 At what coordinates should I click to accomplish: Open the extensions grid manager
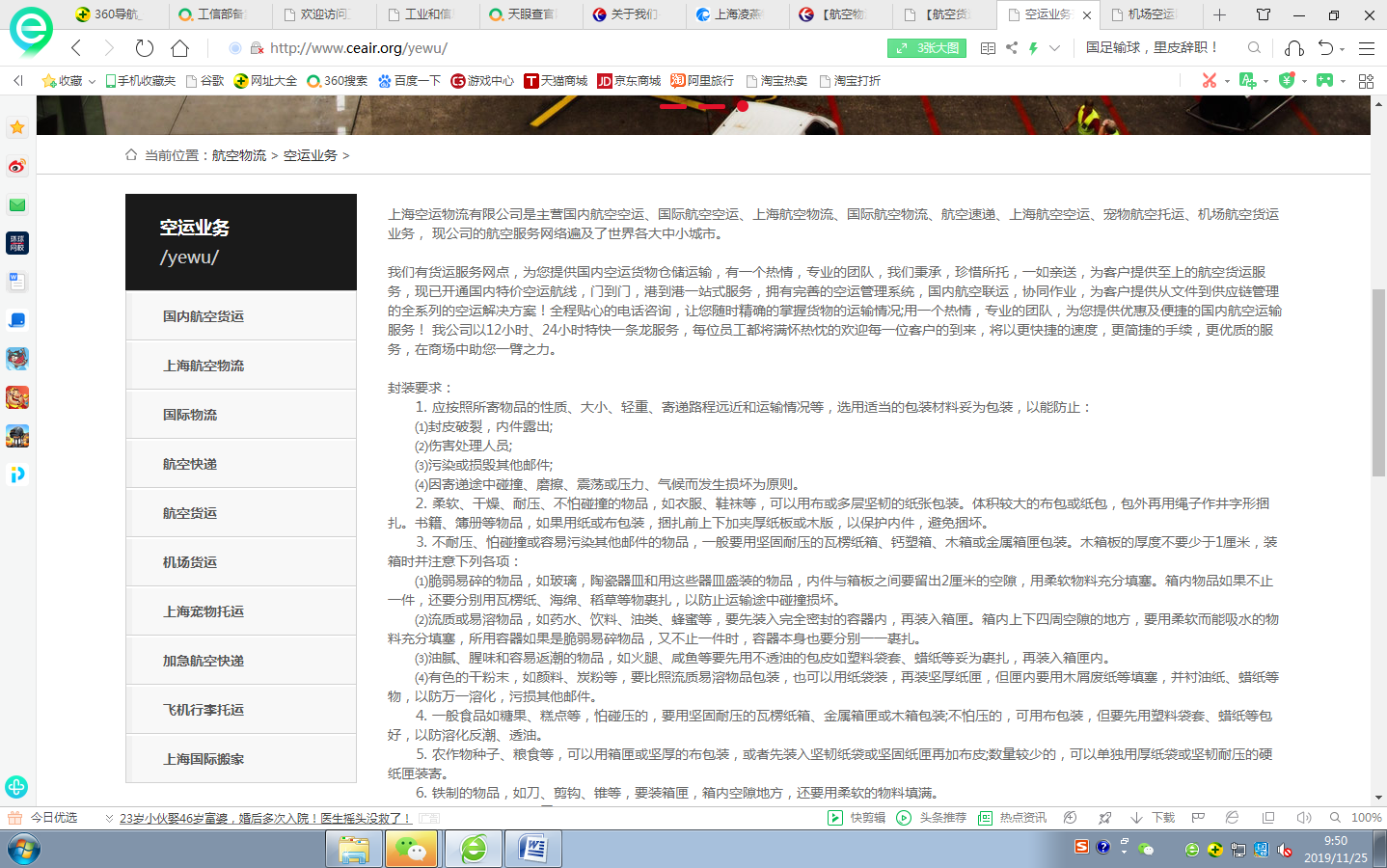[1366, 81]
